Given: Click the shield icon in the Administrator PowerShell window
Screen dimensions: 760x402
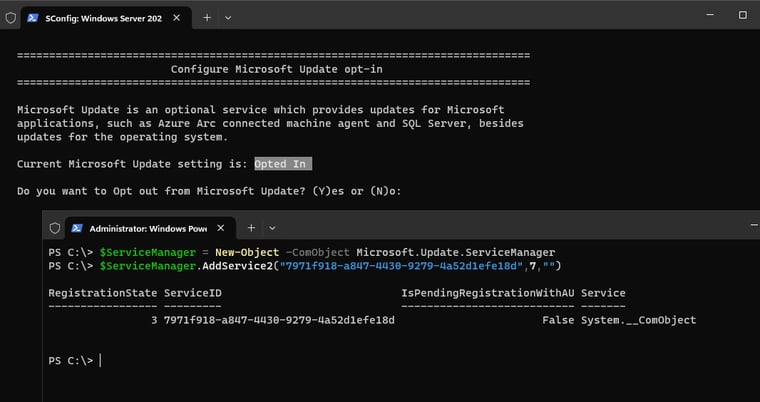Looking at the screenshot, I should click(x=55, y=228).
